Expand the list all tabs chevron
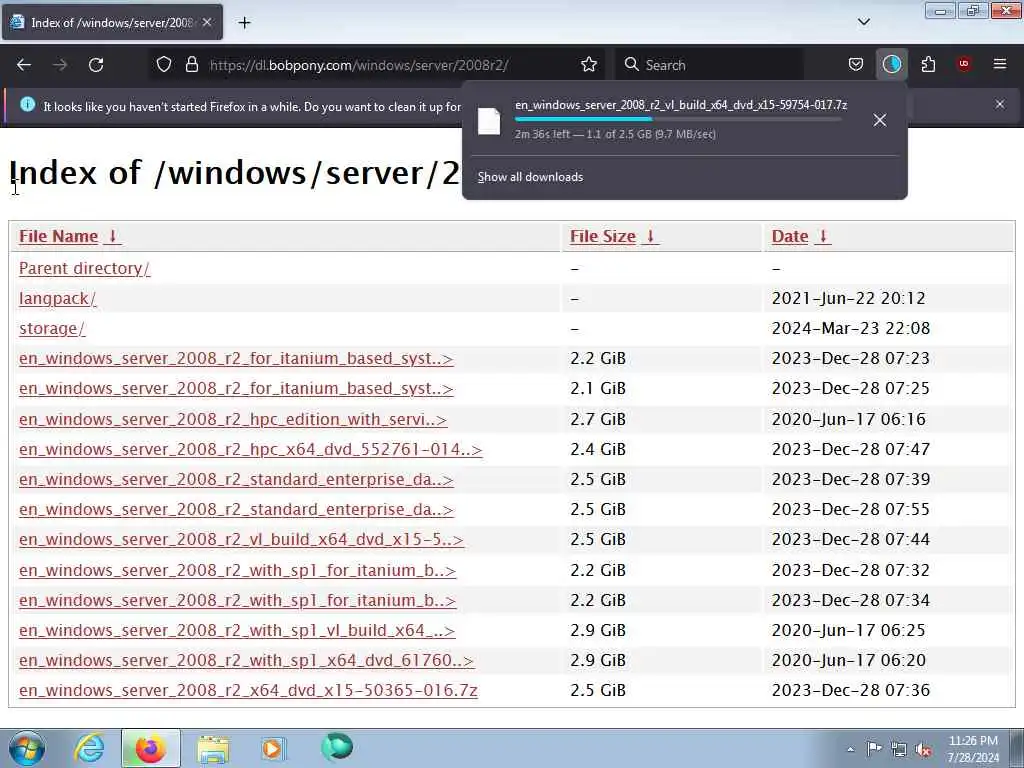Viewport: 1024px width, 768px height. [863, 22]
